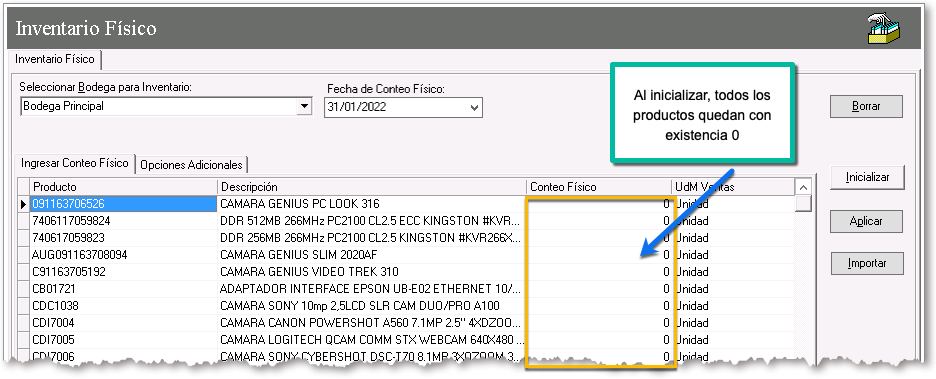Open the Bodega Principal dropdown arrow
This screenshot has height=379, width=936.
point(304,106)
